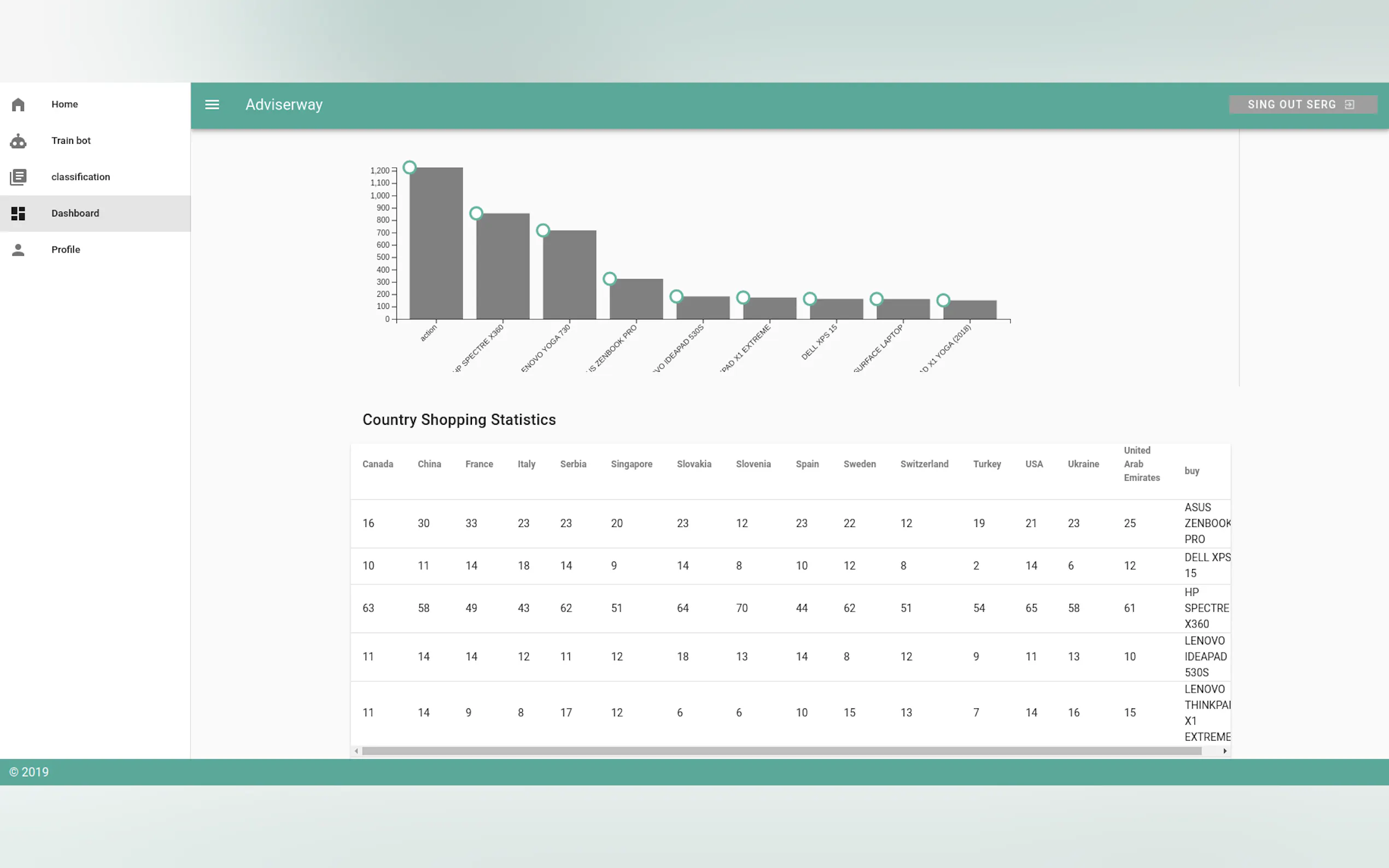The image size is (1389, 868).
Task: Click the Dashboard grid icon
Action: [19, 214]
